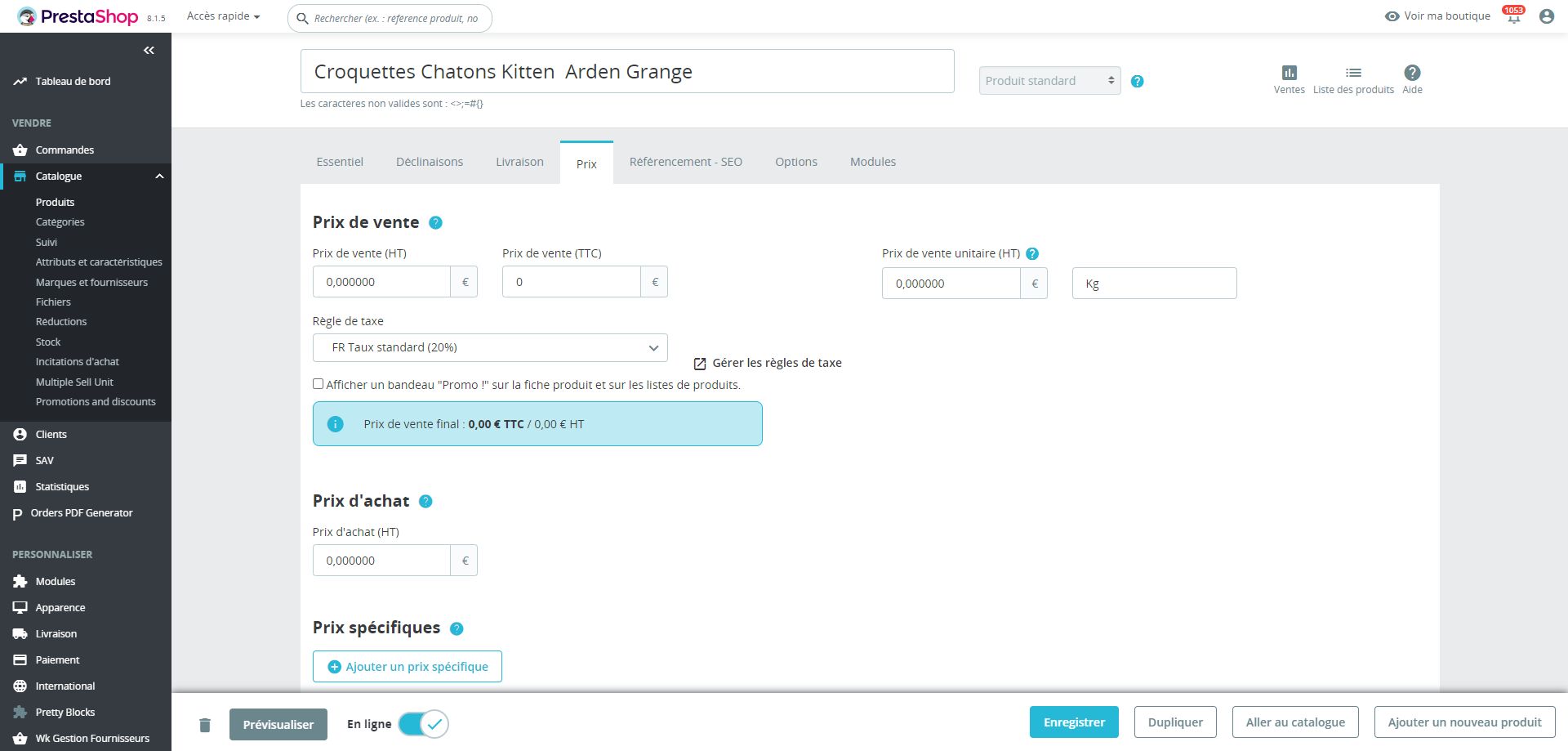Open Stock in Catalogue submenu
Screen dimensions: 1568x751
pos(48,342)
